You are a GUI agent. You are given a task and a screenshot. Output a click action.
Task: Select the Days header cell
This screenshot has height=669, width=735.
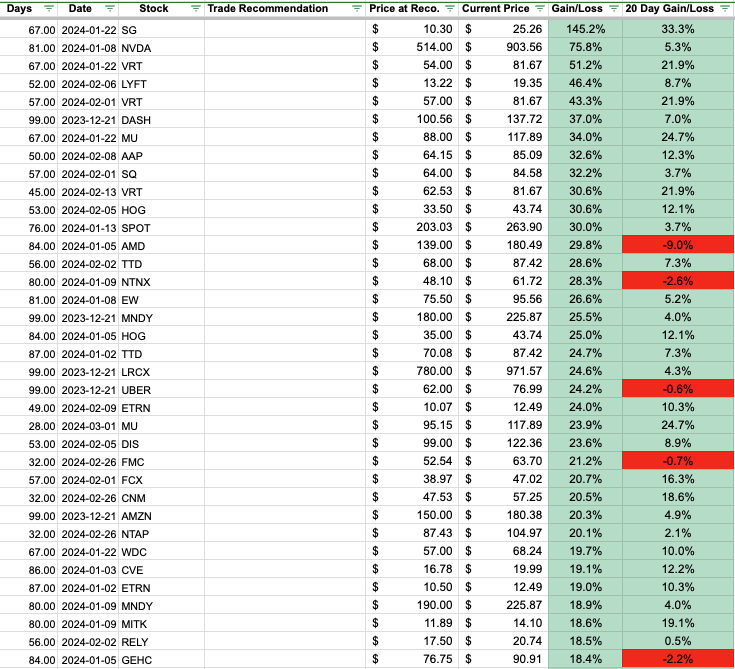coord(29,8)
